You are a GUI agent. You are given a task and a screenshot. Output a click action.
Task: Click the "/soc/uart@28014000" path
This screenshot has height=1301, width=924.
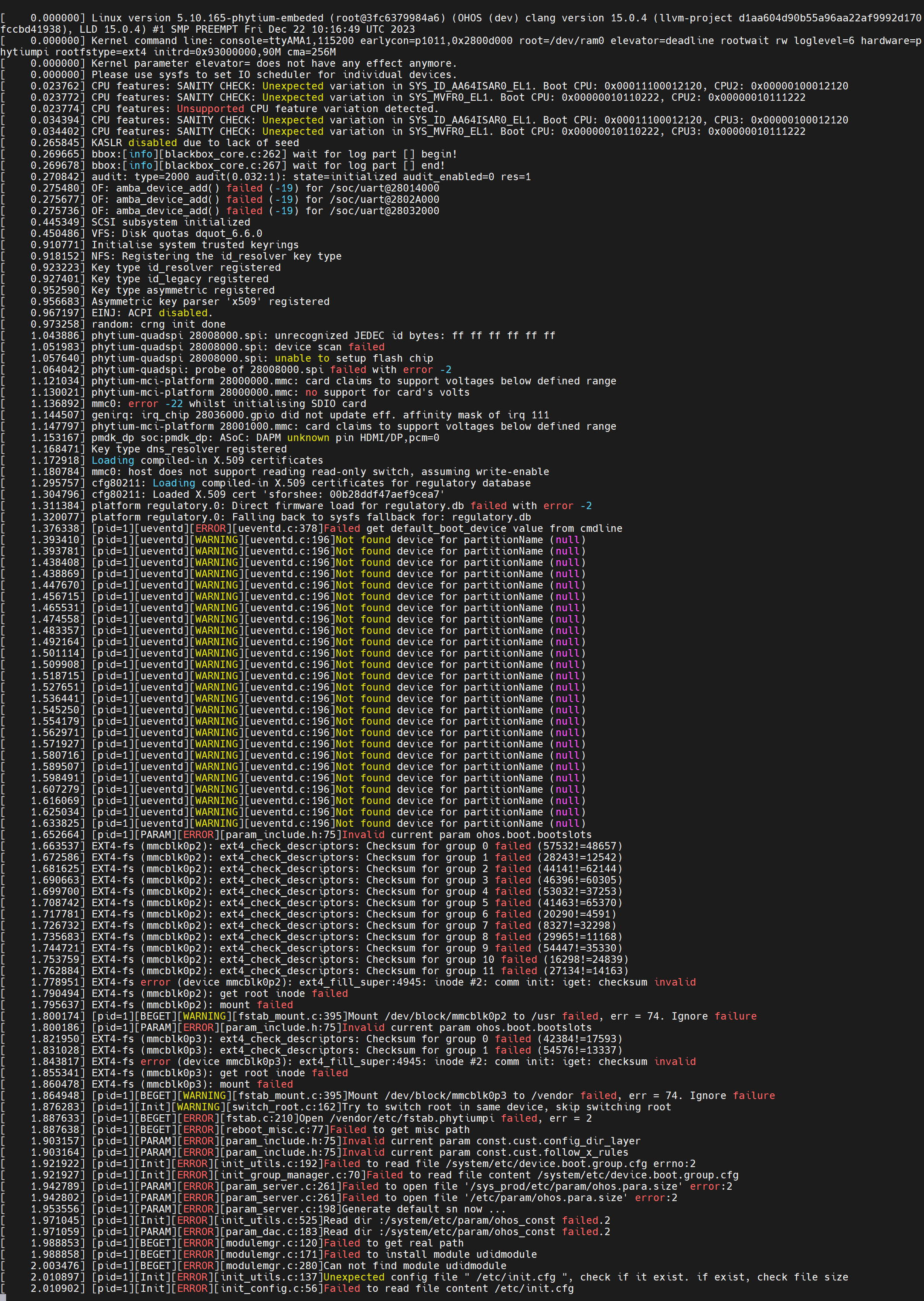click(384, 188)
